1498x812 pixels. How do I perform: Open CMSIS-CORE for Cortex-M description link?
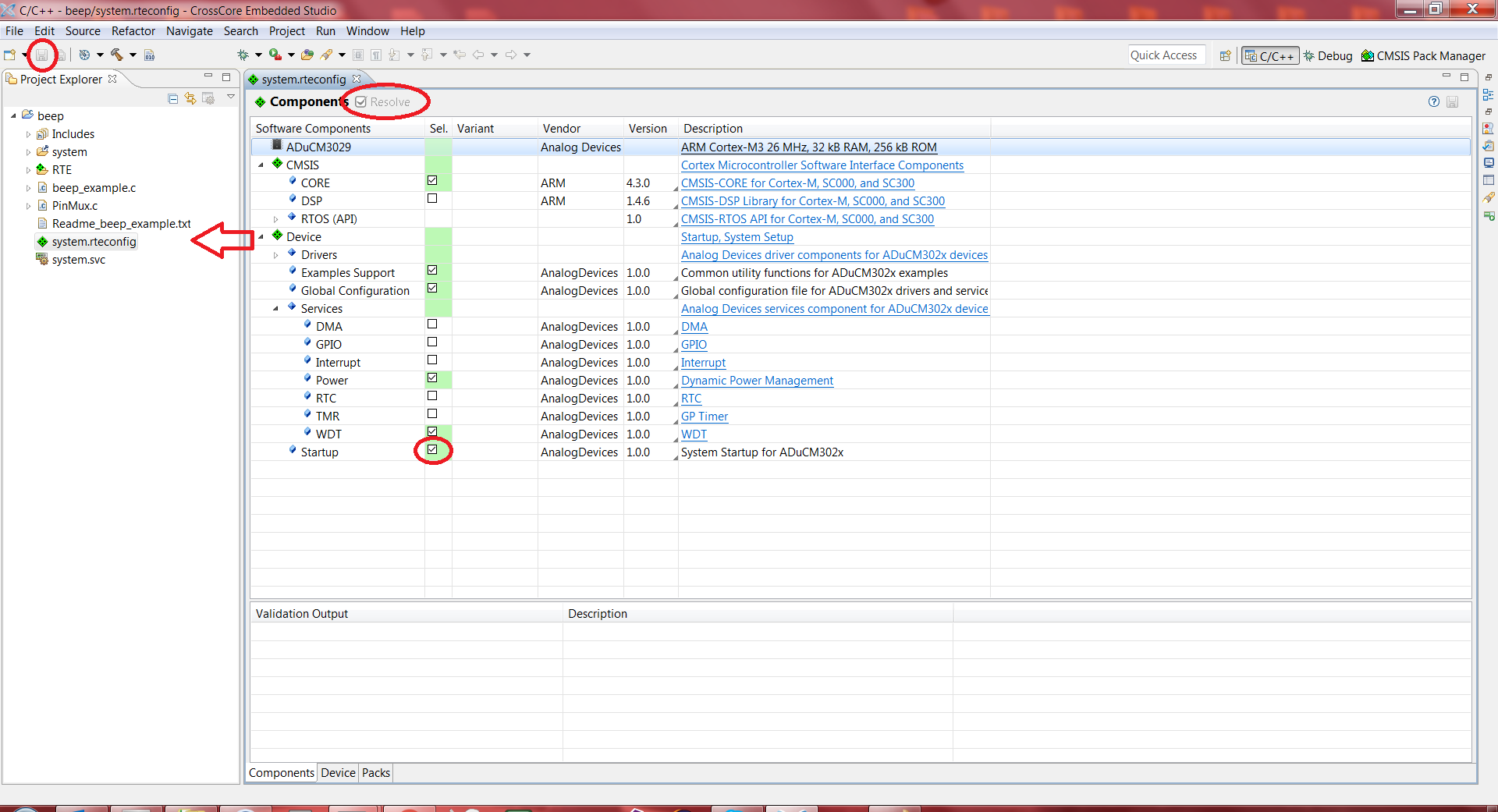coord(797,183)
